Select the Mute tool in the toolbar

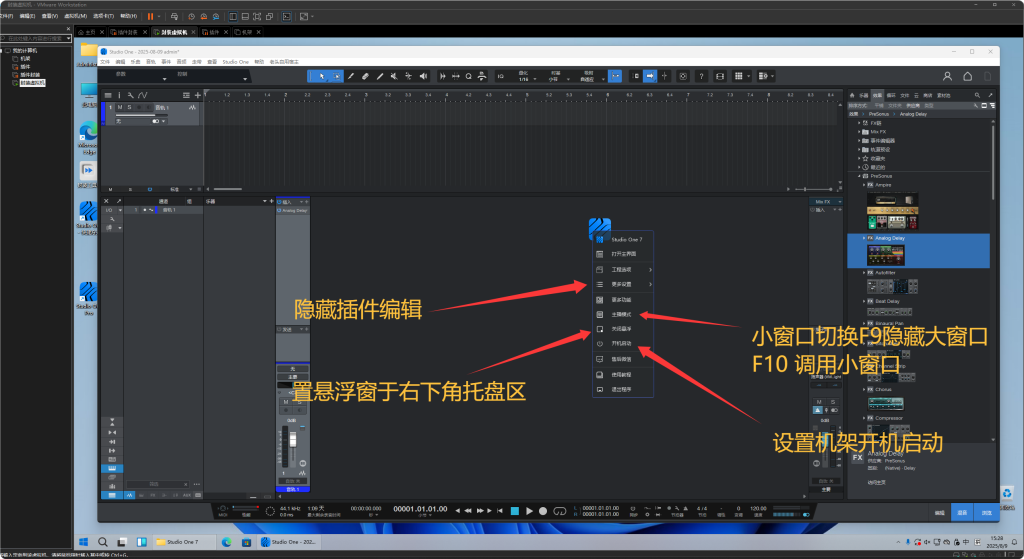pyautogui.click(x=394, y=76)
